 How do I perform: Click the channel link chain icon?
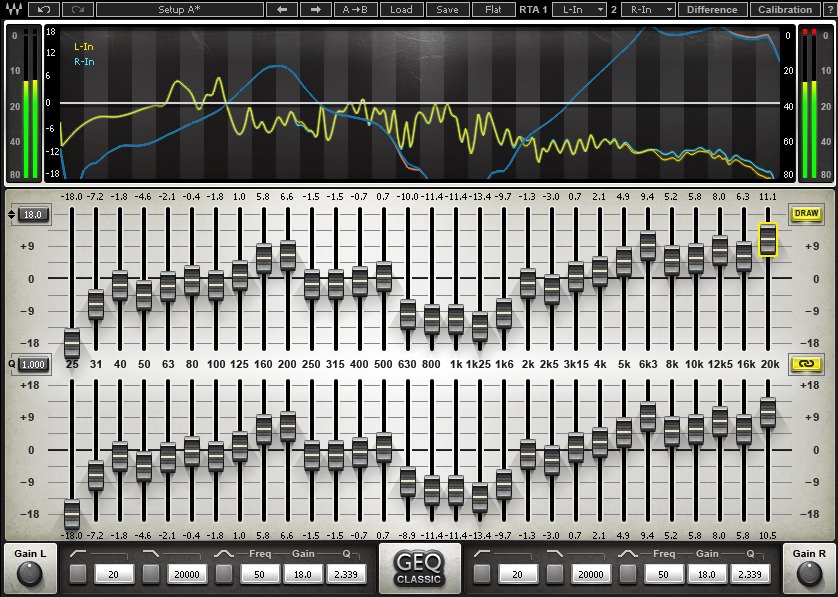(x=807, y=365)
